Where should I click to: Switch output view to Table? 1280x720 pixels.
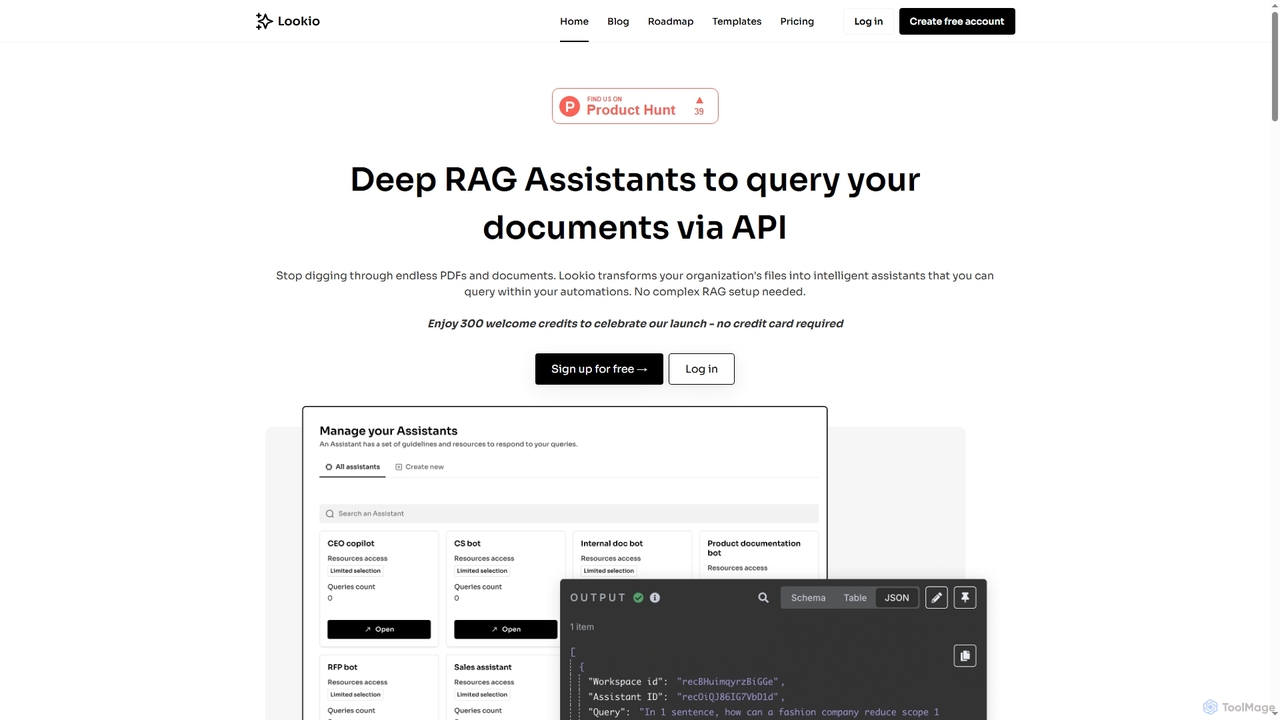pos(855,598)
